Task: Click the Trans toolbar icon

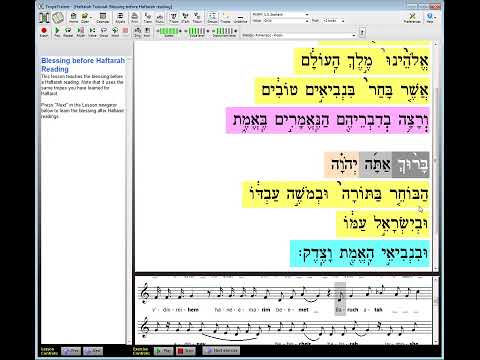Action: pyautogui.click(x=147, y=18)
